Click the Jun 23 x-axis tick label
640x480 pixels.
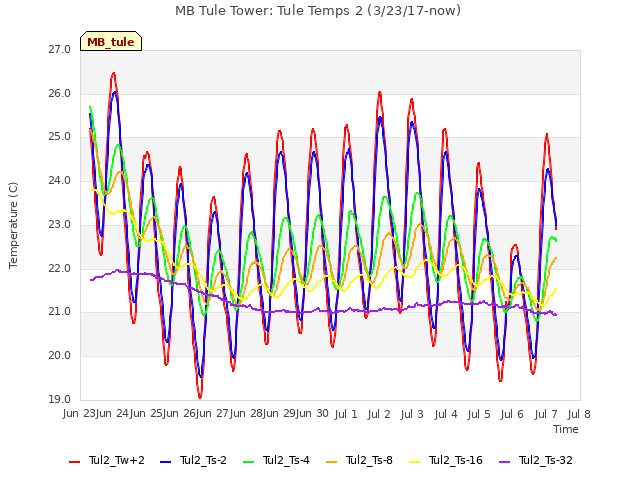point(79,414)
